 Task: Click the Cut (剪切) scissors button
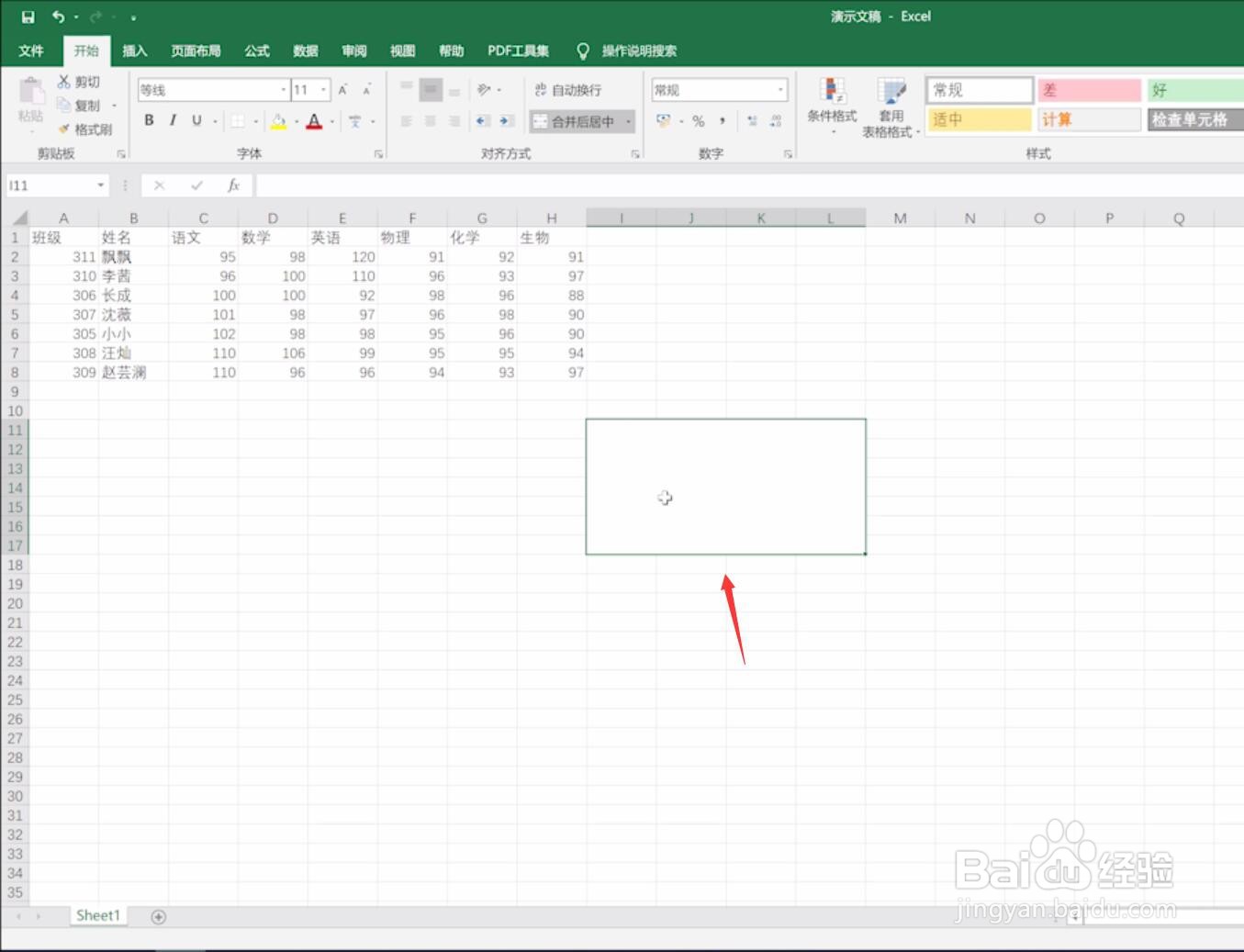[x=79, y=82]
